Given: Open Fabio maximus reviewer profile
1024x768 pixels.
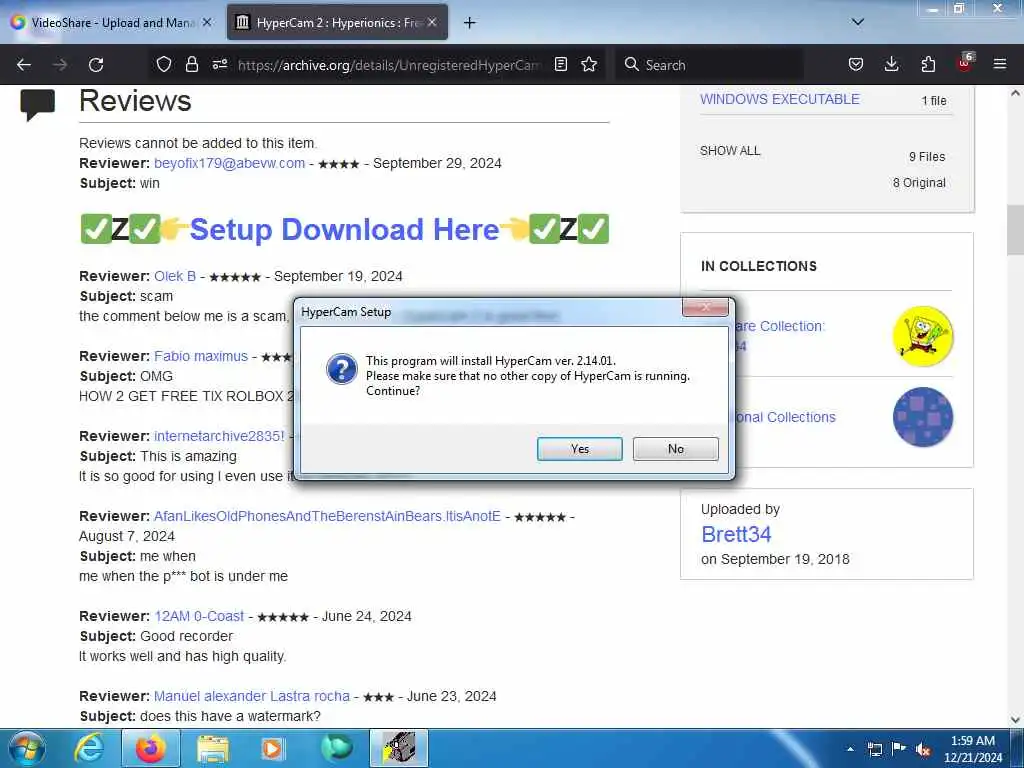Looking at the screenshot, I should click(x=201, y=357).
